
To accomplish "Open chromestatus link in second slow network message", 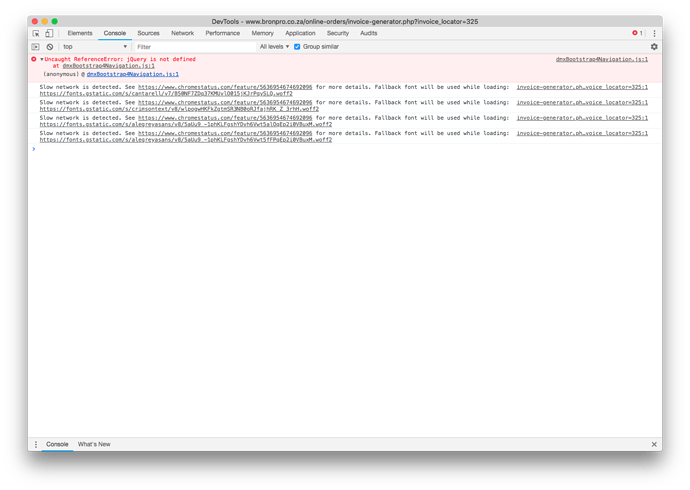I will pyautogui.click(x=225, y=102).
